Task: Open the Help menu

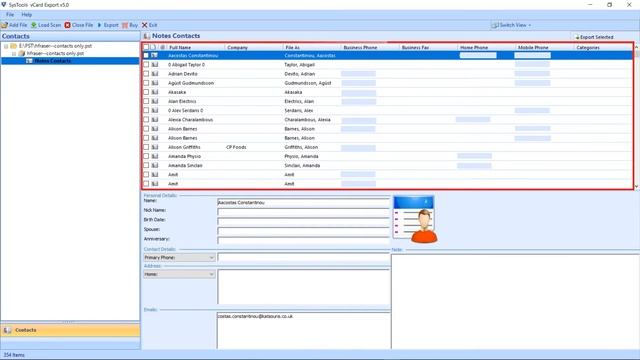Action: [27, 15]
